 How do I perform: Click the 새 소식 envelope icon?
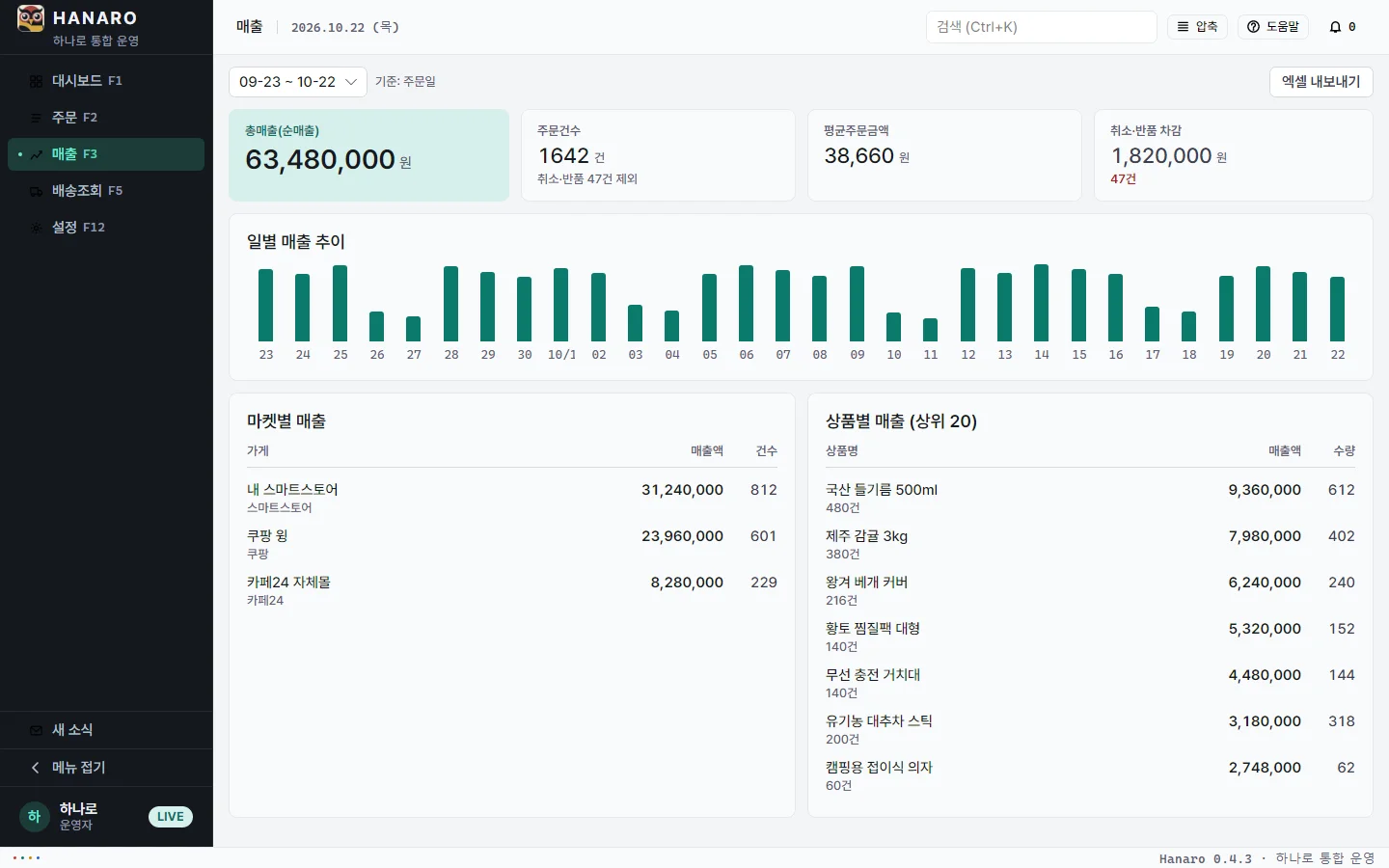tap(36, 730)
